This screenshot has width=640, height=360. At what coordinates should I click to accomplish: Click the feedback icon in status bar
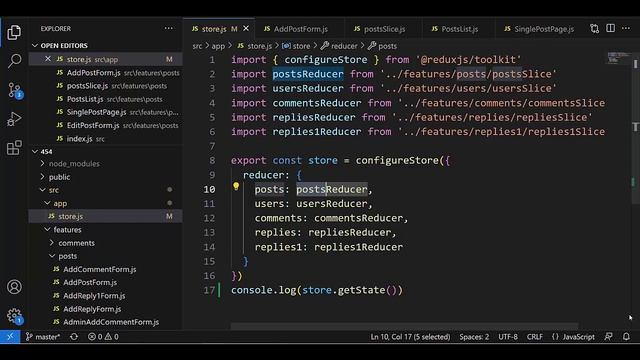(608, 337)
